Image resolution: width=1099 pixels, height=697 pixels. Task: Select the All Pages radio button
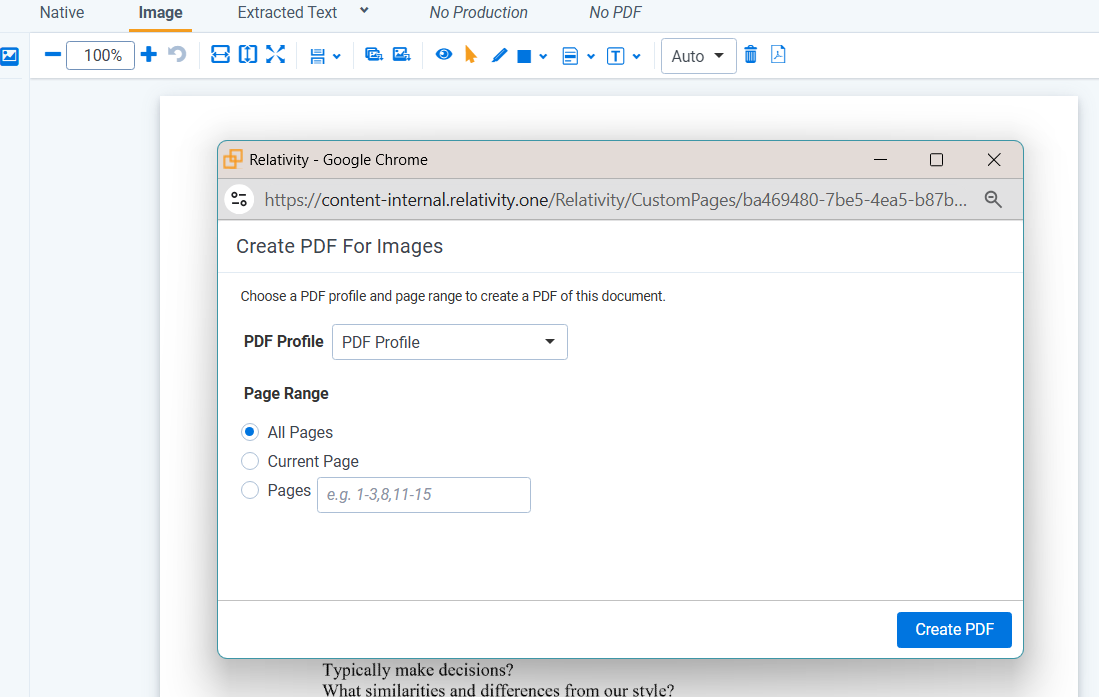(250, 432)
